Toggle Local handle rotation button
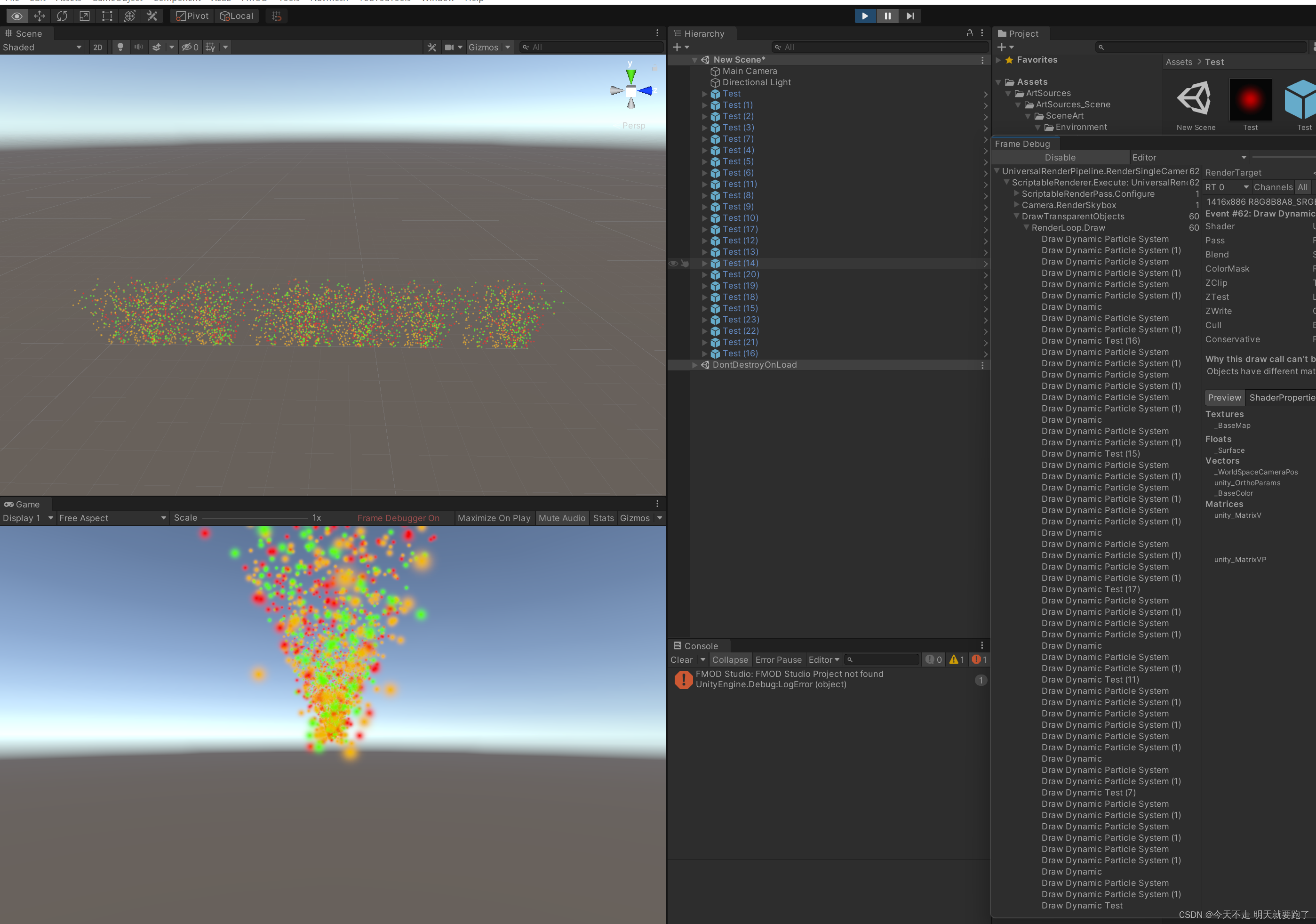The height and width of the screenshot is (924, 1316). coord(237,16)
